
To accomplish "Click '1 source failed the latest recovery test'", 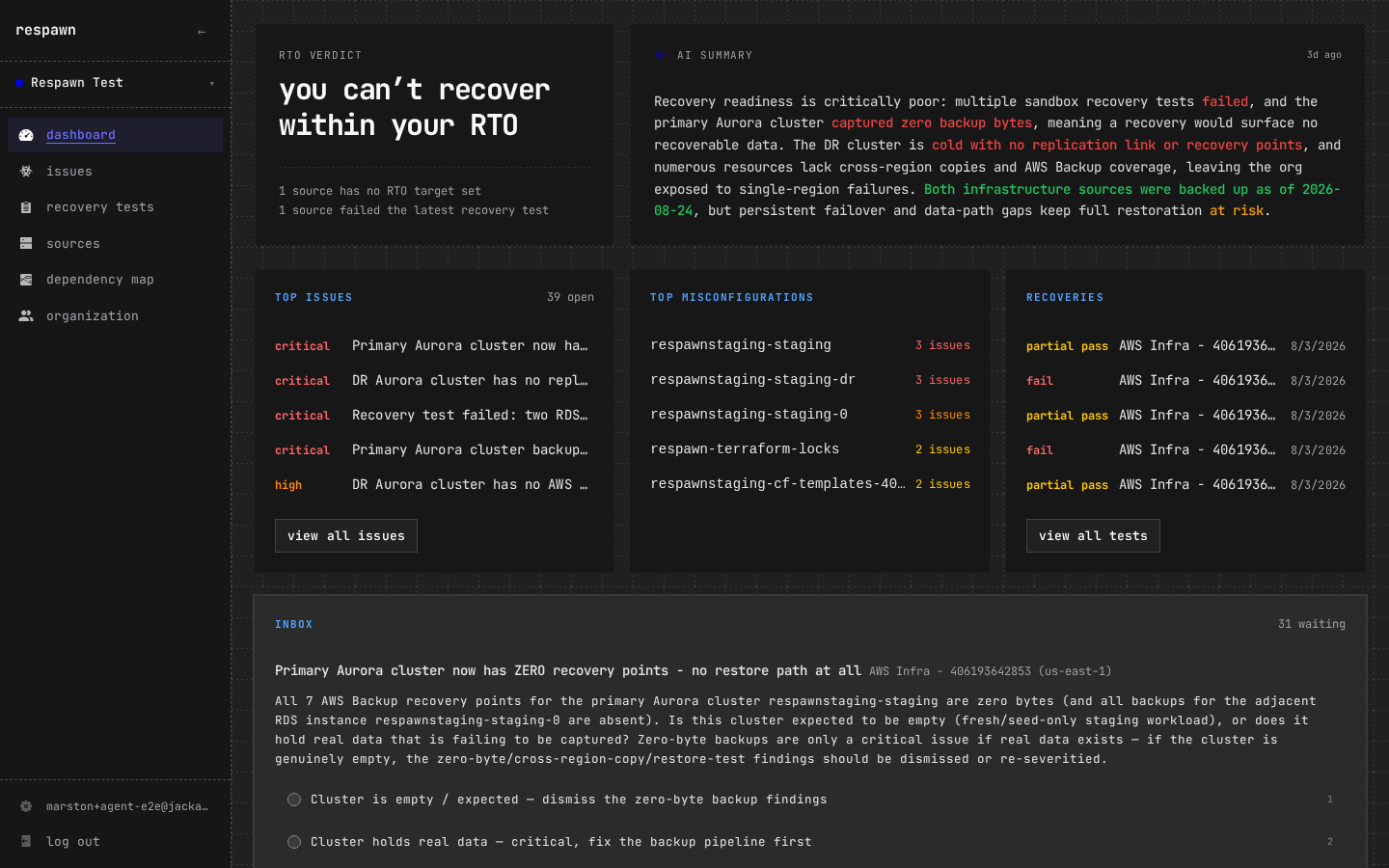I will tap(414, 210).
